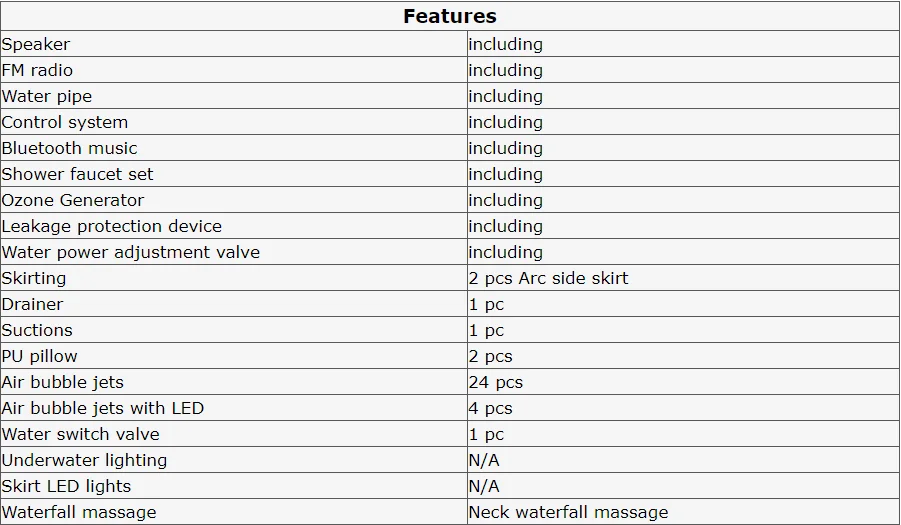Click Shower faucet set text
This screenshot has width=901, height=525.
pyautogui.click(x=78, y=174)
